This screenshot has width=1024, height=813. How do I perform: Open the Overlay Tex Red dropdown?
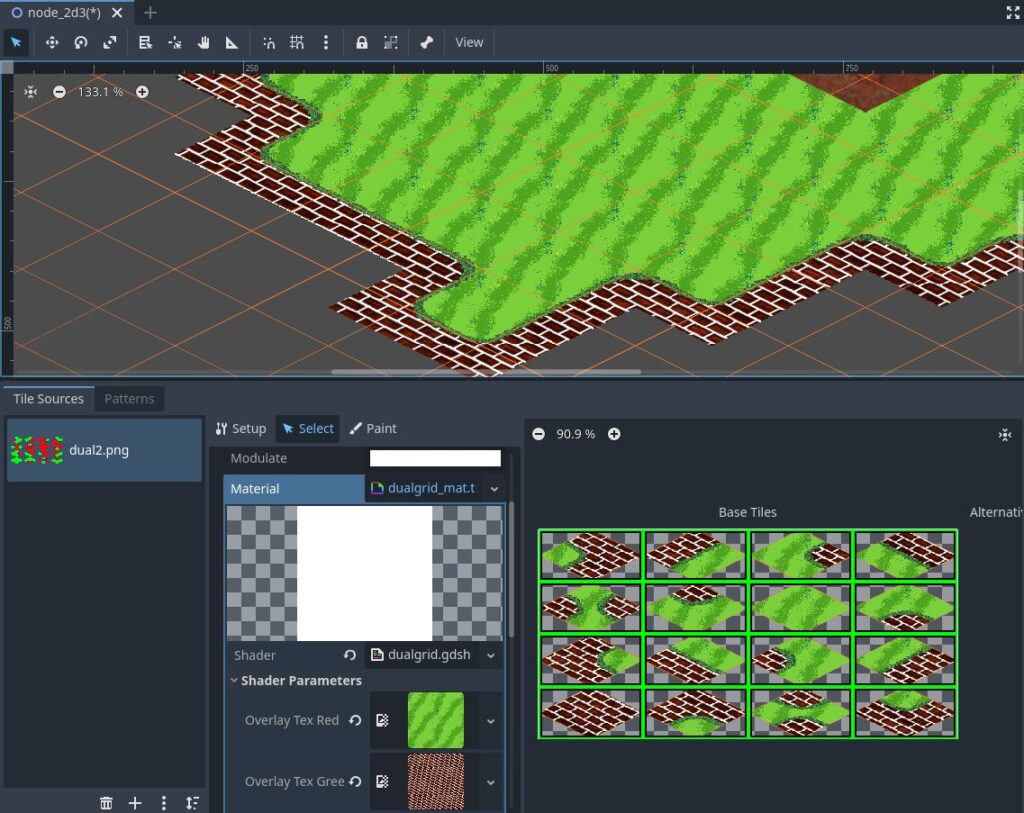[491, 720]
